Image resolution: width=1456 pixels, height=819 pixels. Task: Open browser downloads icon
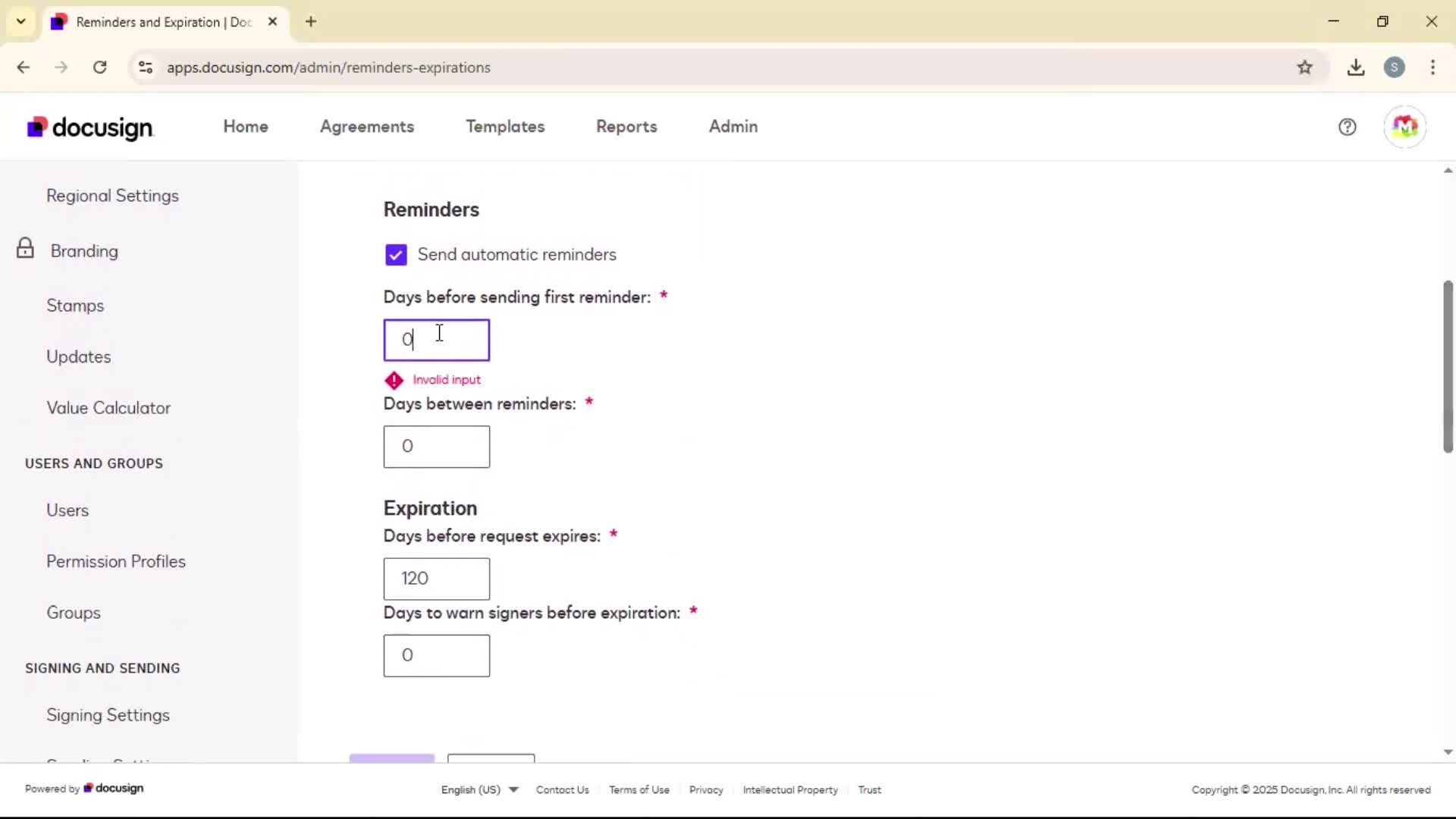click(x=1356, y=67)
